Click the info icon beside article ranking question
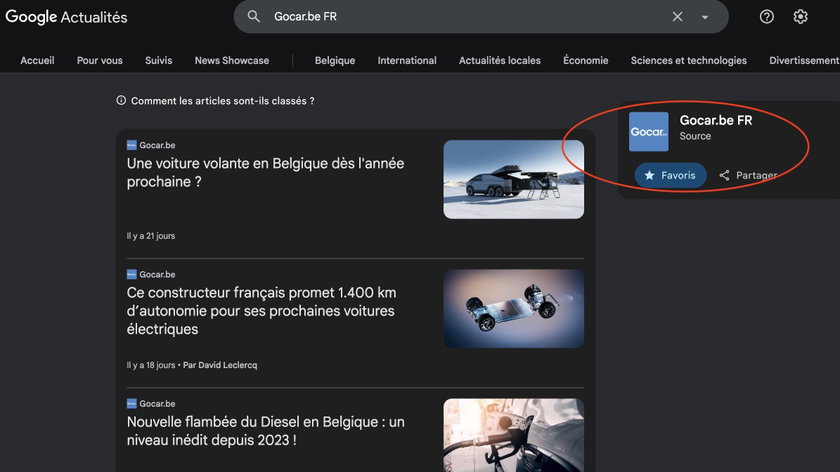The image size is (840, 472). (x=121, y=100)
